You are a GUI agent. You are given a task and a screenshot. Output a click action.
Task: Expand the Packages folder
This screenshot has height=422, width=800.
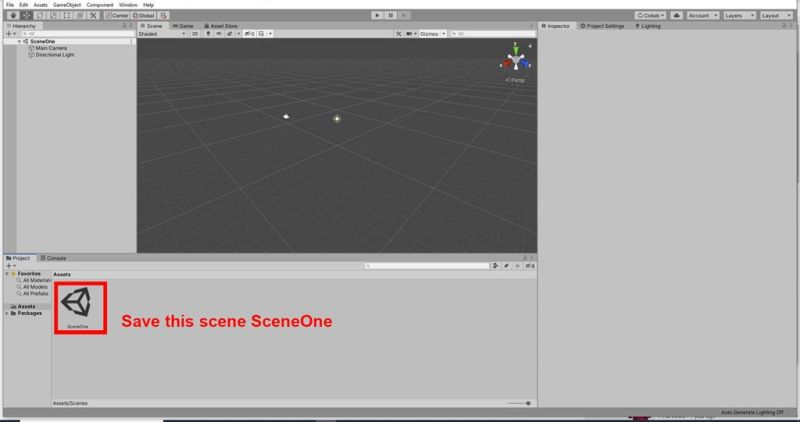point(7,313)
